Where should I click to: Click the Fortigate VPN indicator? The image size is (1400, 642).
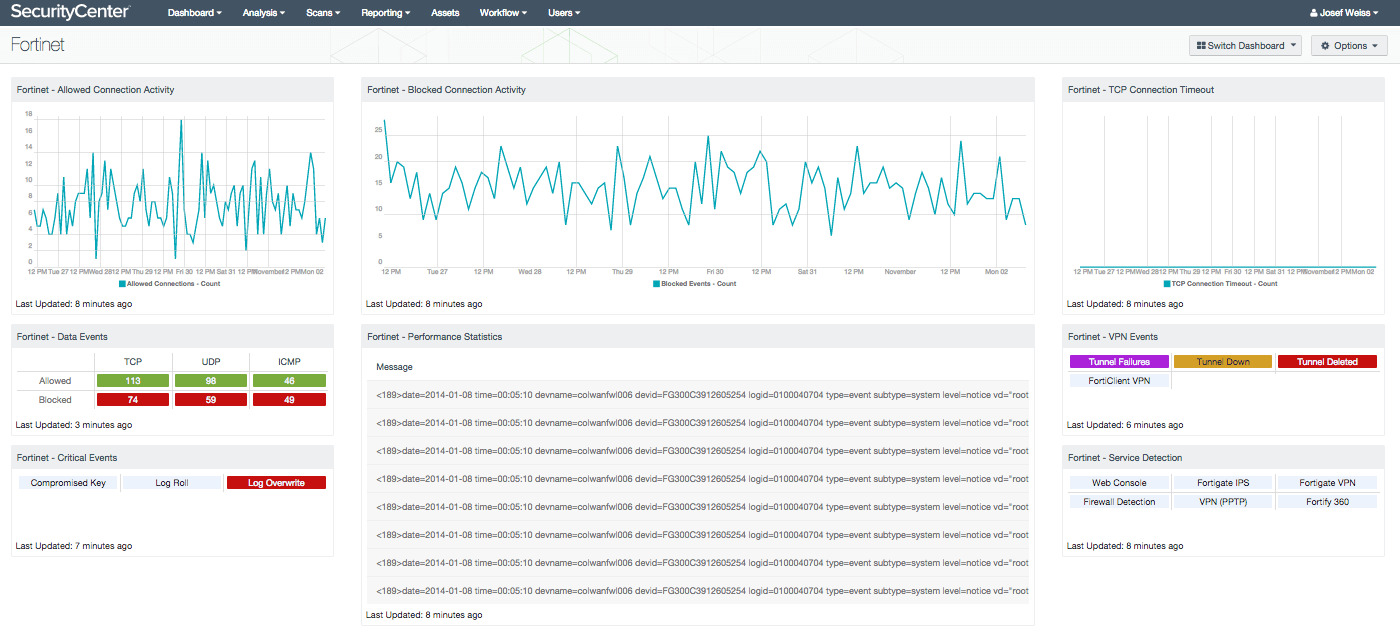tap(1327, 483)
